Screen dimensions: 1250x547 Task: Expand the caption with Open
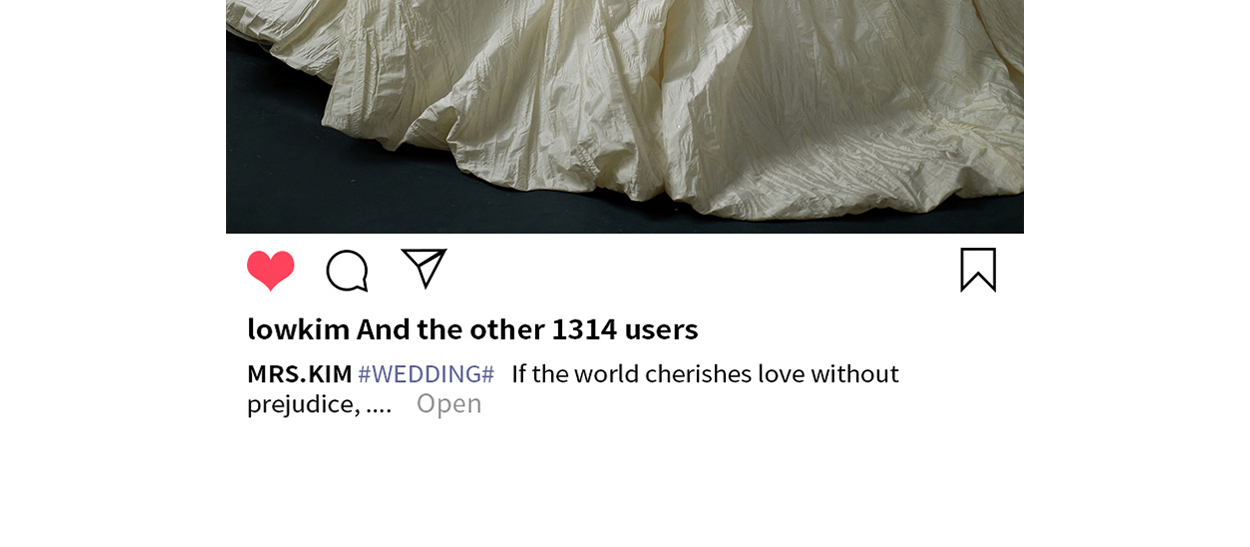click(449, 404)
